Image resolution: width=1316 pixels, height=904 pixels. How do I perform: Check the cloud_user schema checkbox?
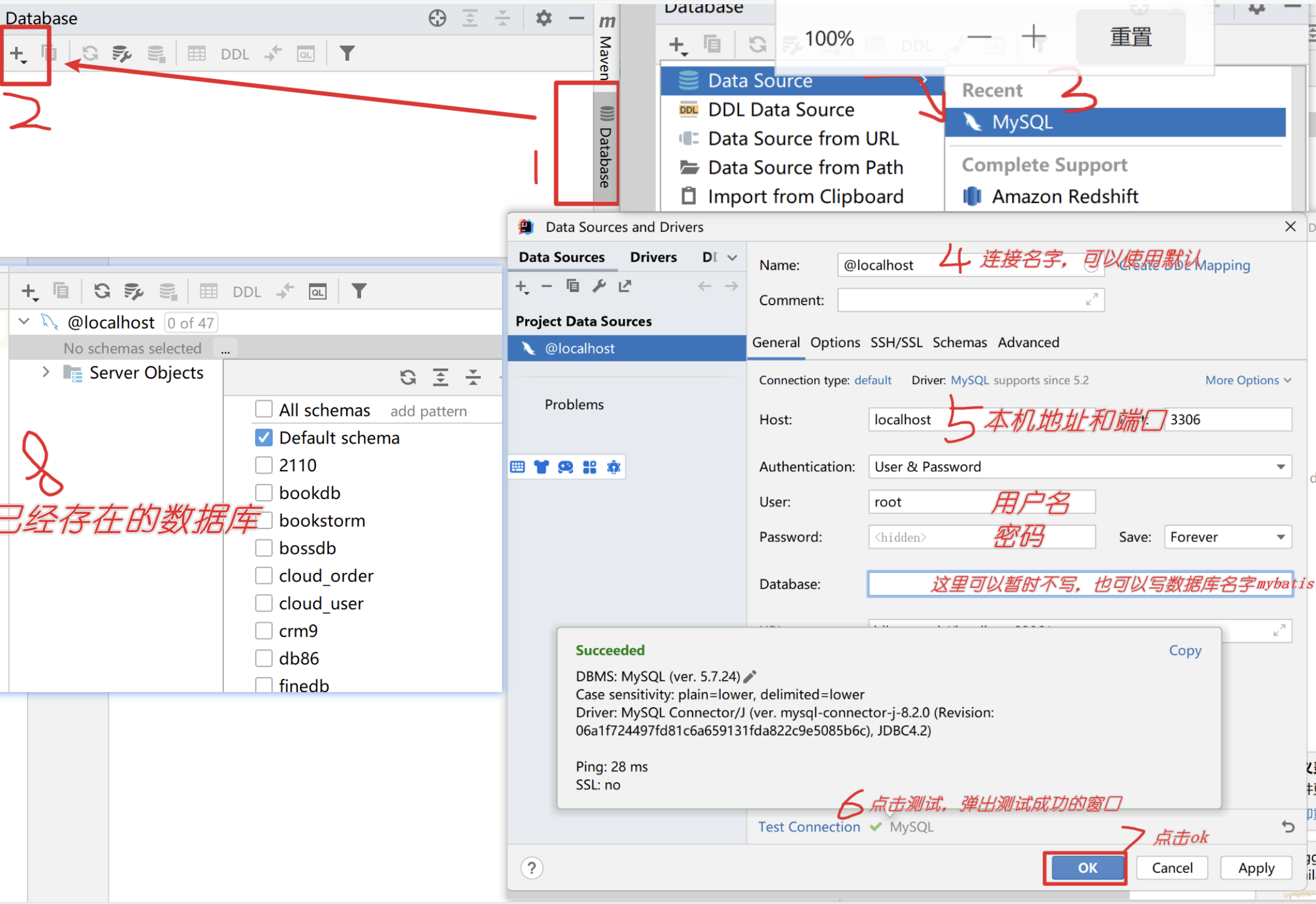(x=264, y=603)
